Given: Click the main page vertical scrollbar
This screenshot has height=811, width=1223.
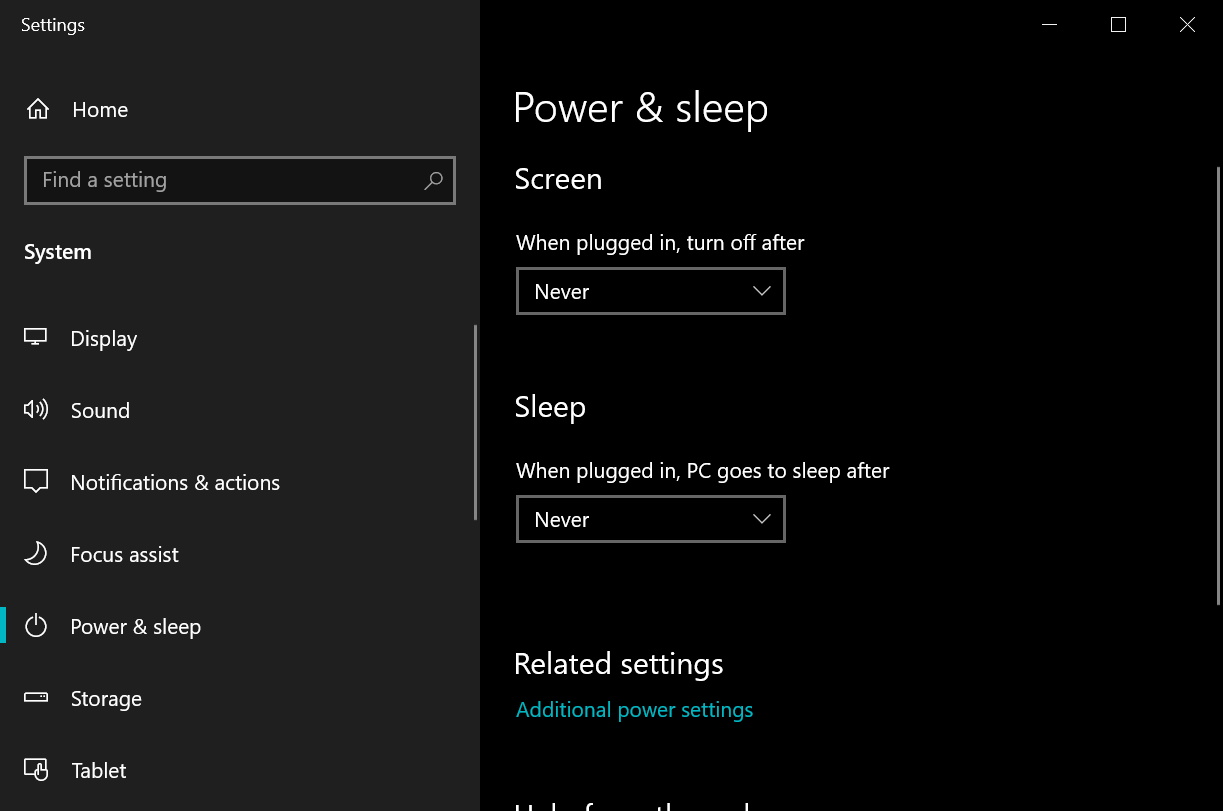Looking at the screenshot, I should tap(1217, 385).
